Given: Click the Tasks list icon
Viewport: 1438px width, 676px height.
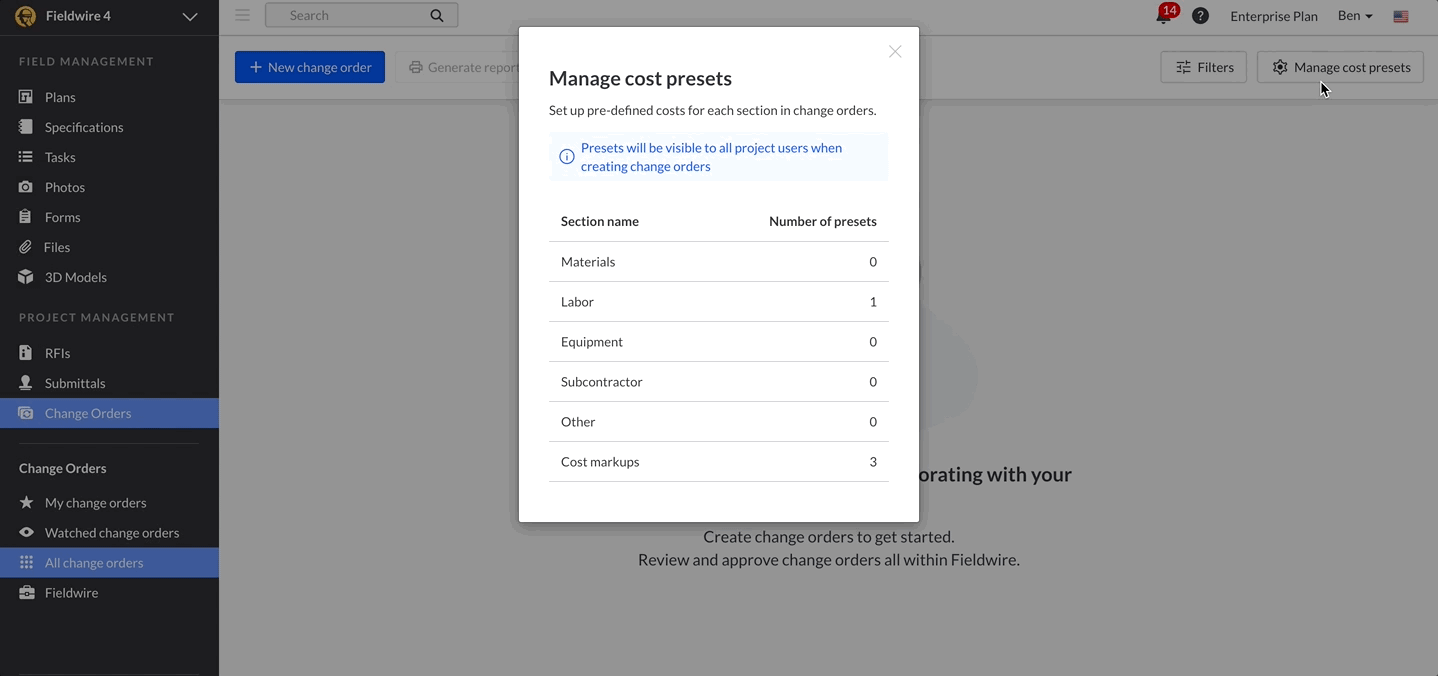Looking at the screenshot, I should [26, 157].
